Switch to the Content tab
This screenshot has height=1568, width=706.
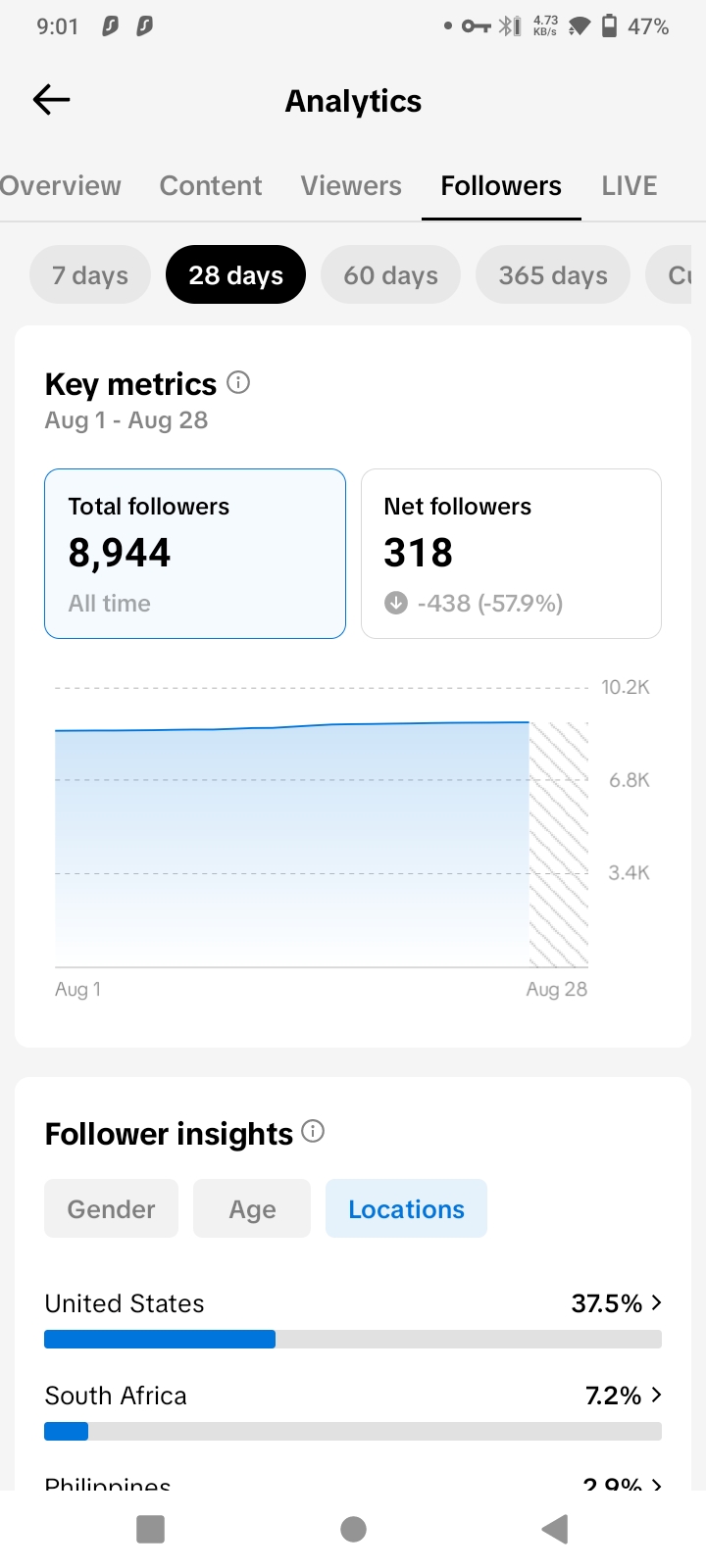point(211,185)
